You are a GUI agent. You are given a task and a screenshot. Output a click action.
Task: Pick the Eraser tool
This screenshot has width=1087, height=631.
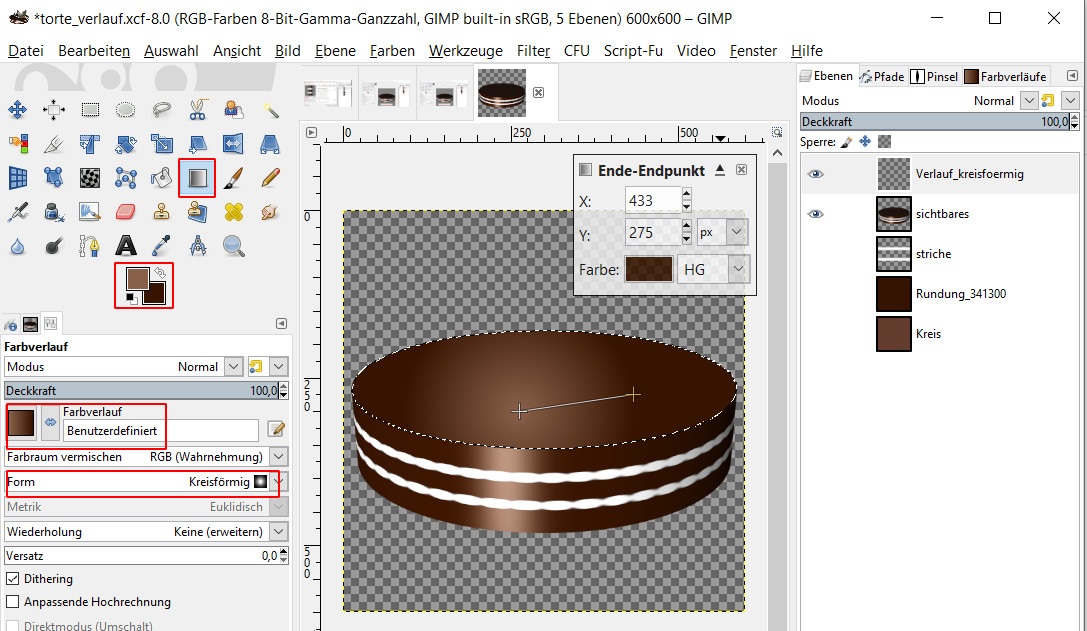point(125,211)
